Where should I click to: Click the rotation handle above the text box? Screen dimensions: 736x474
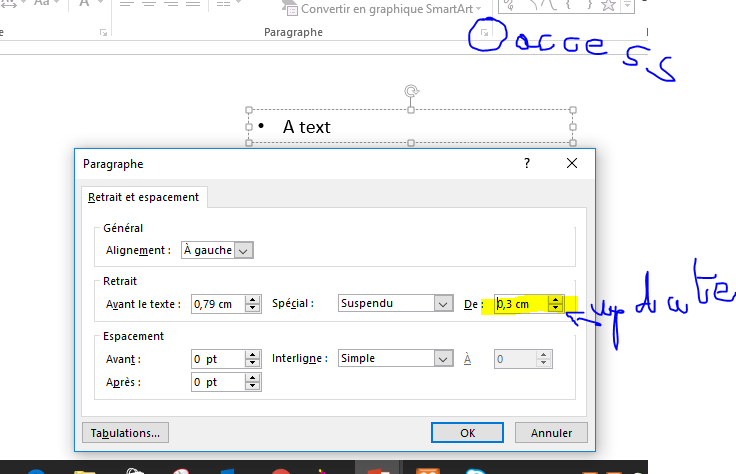[411, 91]
